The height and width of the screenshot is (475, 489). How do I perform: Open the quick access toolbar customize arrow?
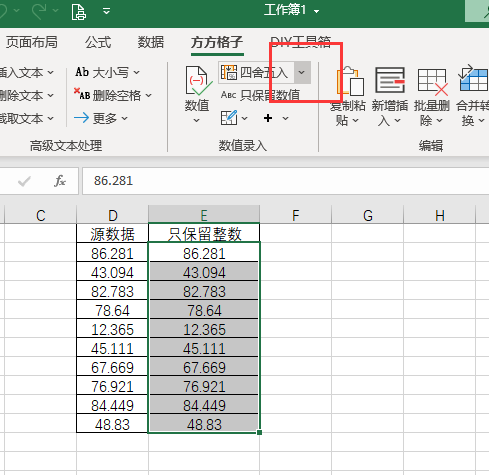pos(107,11)
